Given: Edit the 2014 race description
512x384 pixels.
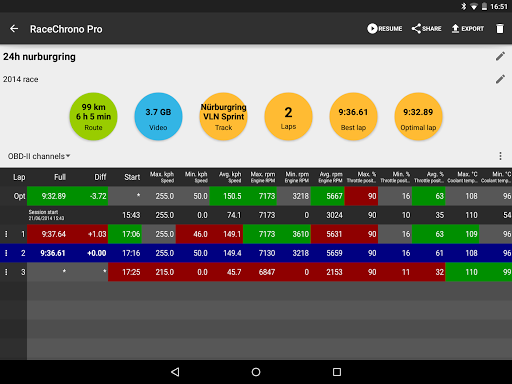Looking at the screenshot, I should (500, 79).
